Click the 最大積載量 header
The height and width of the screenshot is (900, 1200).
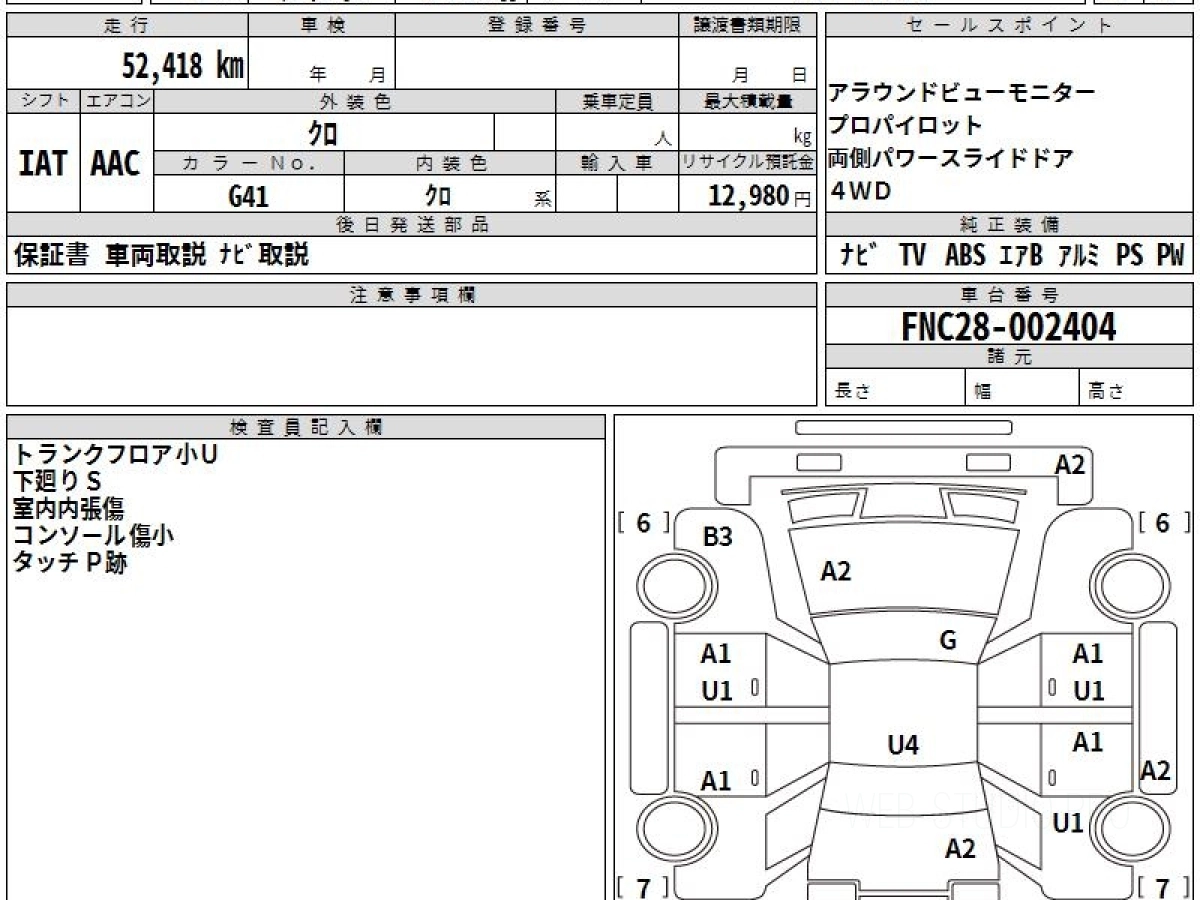748,101
